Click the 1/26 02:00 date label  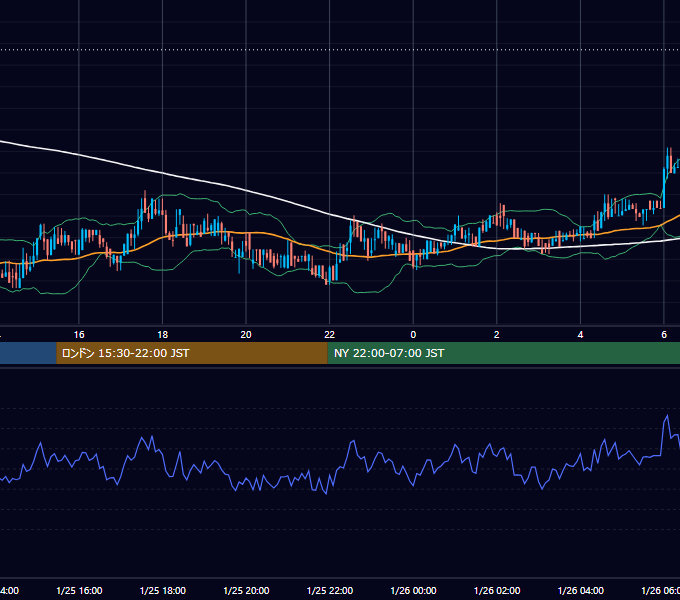tap(497, 590)
